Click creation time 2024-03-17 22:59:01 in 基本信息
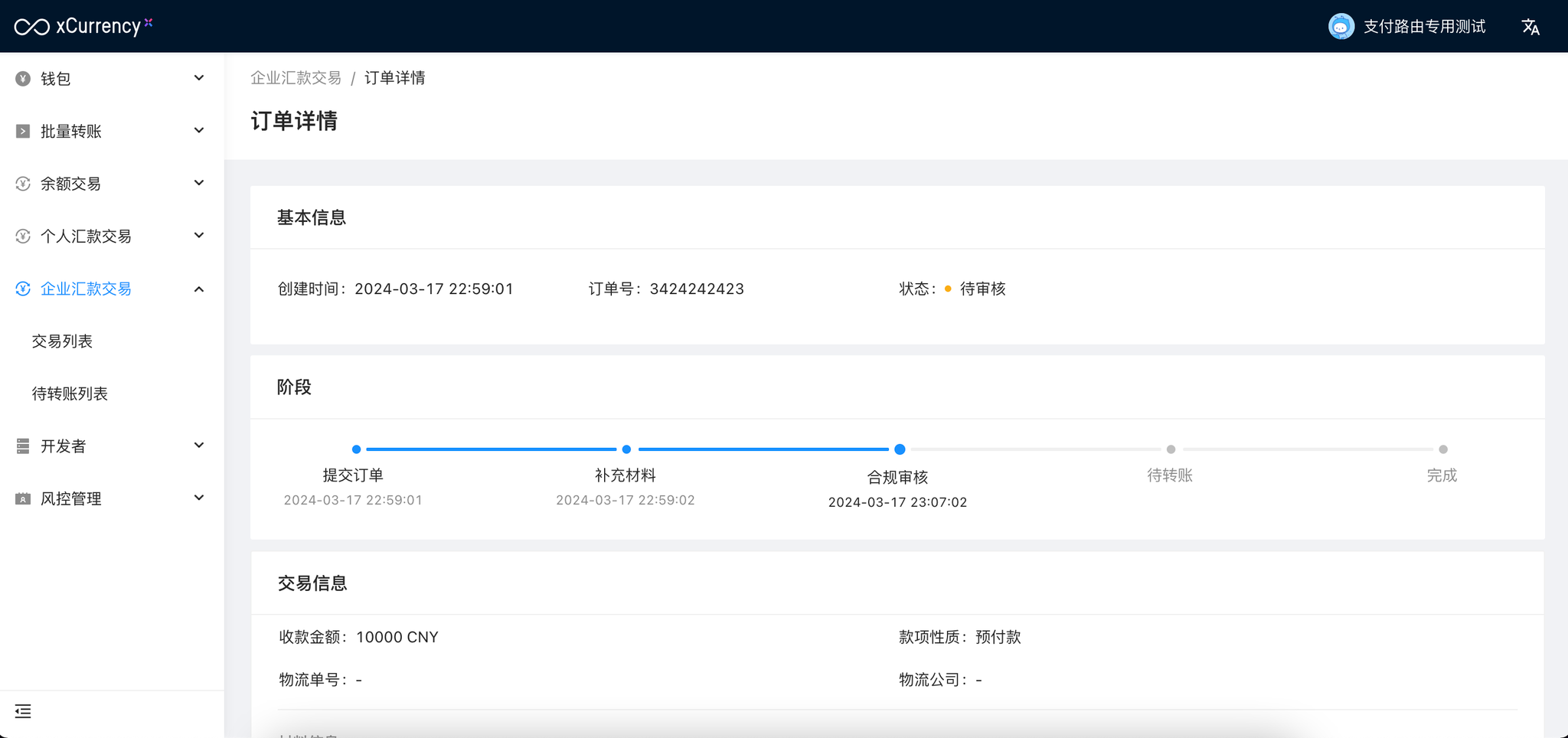The image size is (1568, 738). [434, 289]
